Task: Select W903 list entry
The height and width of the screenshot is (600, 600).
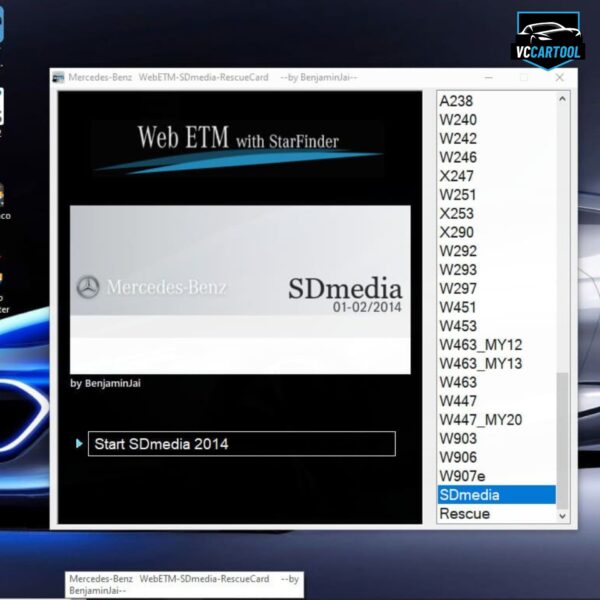Action: pyautogui.click(x=496, y=439)
